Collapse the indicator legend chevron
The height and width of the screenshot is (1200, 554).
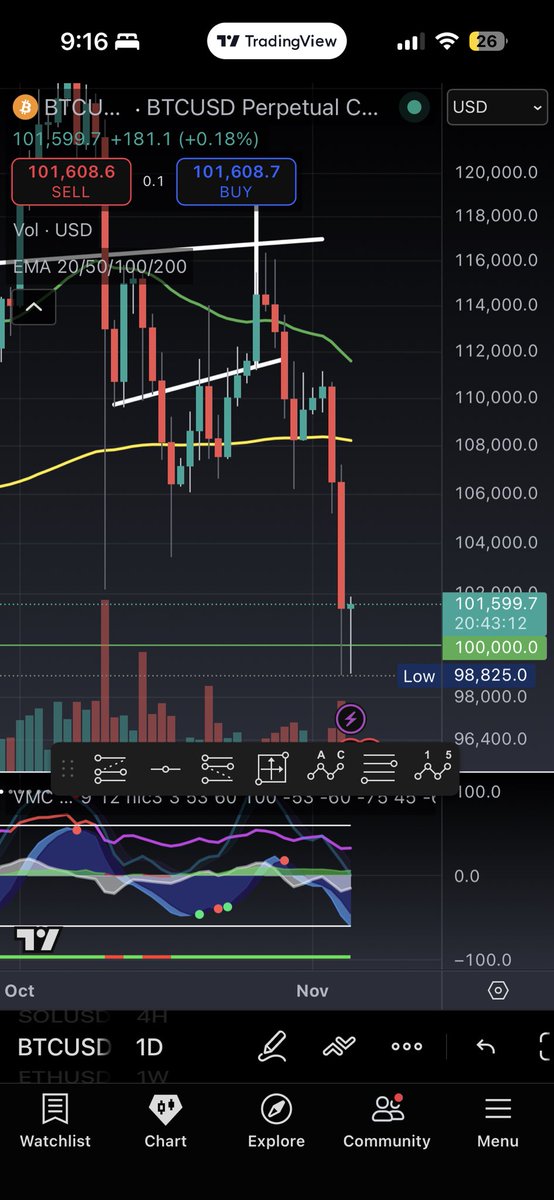pos(33,307)
